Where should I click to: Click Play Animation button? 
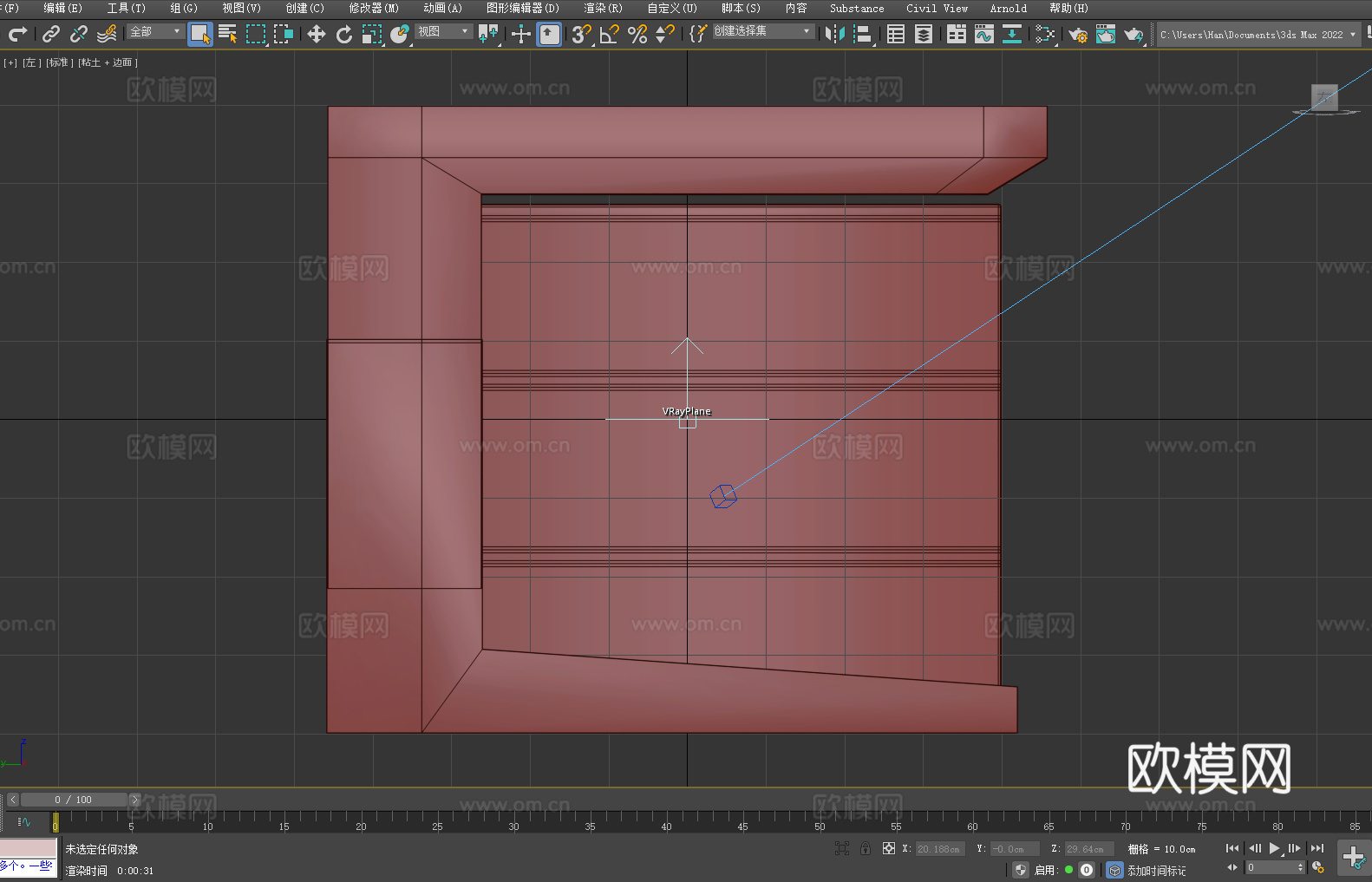pos(1274,848)
